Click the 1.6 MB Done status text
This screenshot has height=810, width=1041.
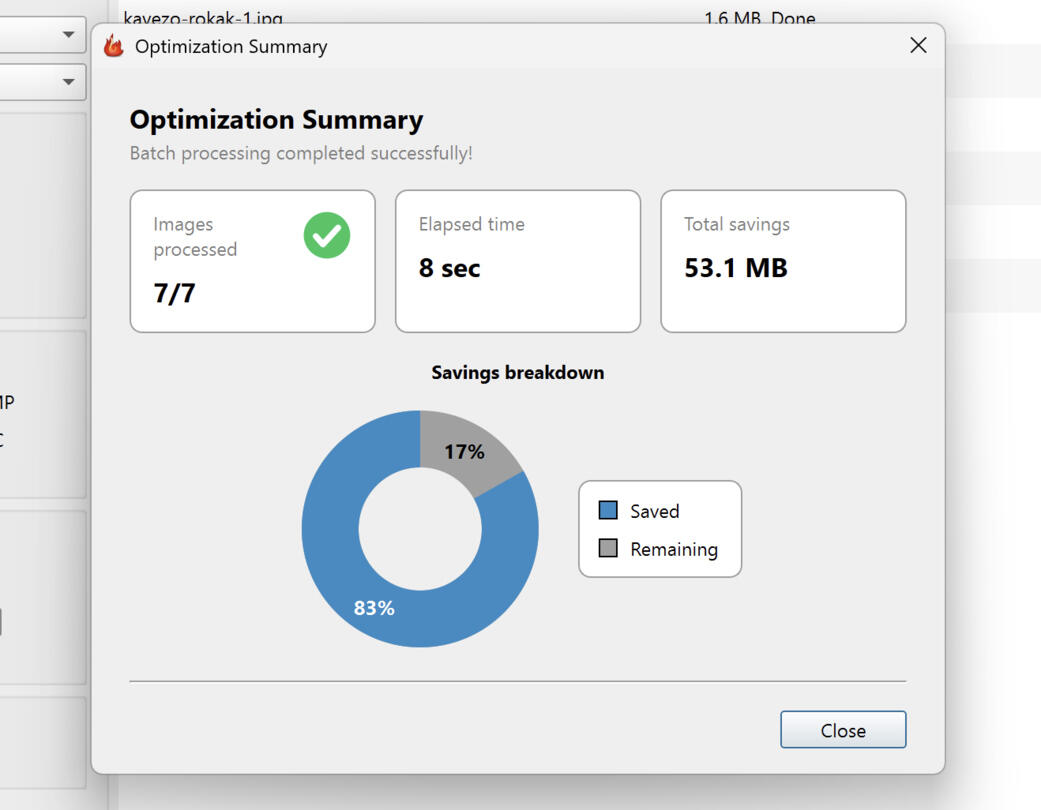(760, 18)
